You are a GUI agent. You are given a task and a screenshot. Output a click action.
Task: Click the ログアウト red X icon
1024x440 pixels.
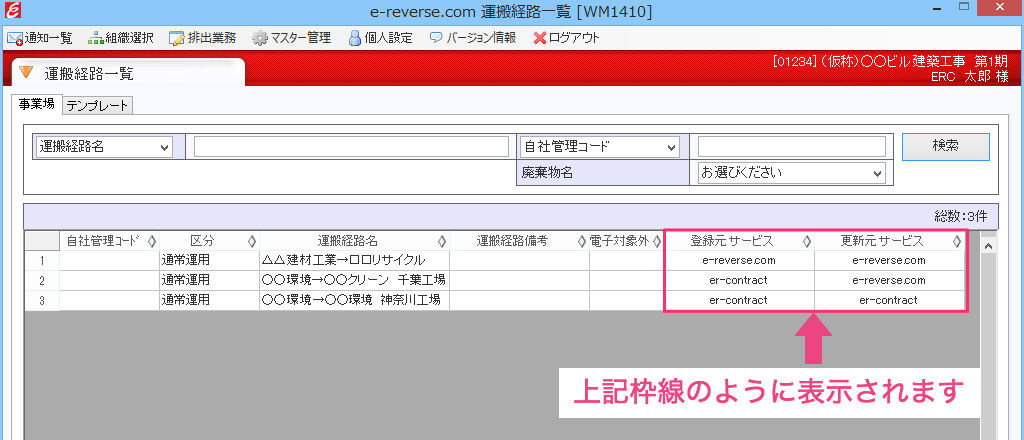point(540,38)
